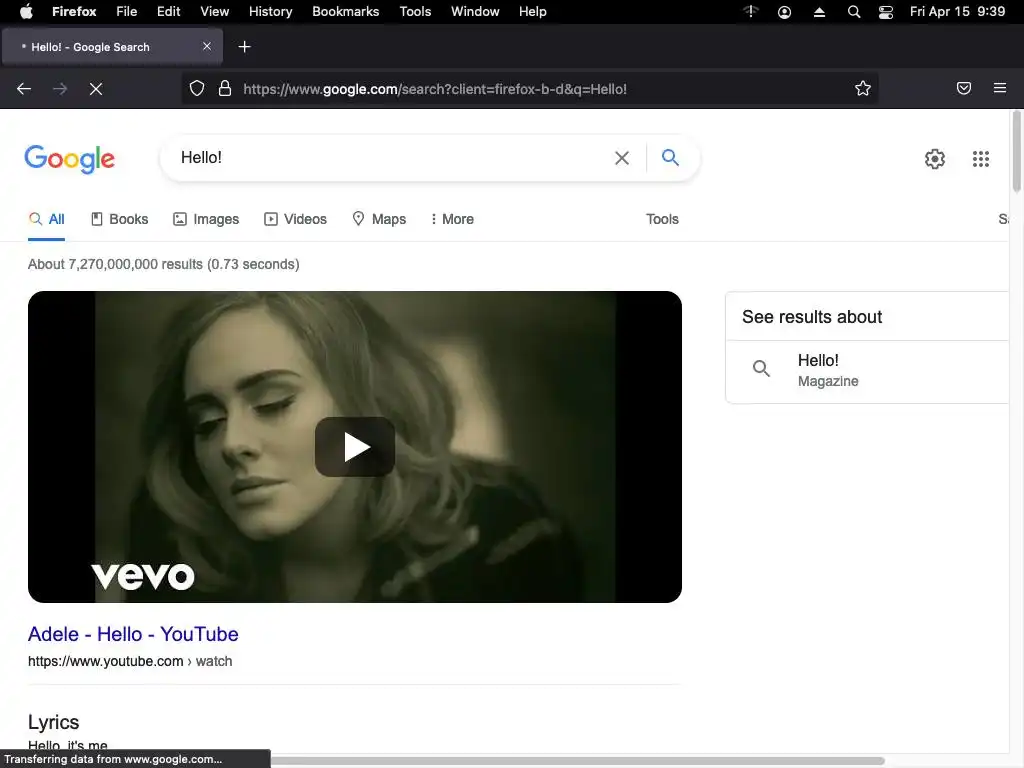Open the Tools menu in menu bar
The height and width of the screenshot is (768, 1024).
415,12
